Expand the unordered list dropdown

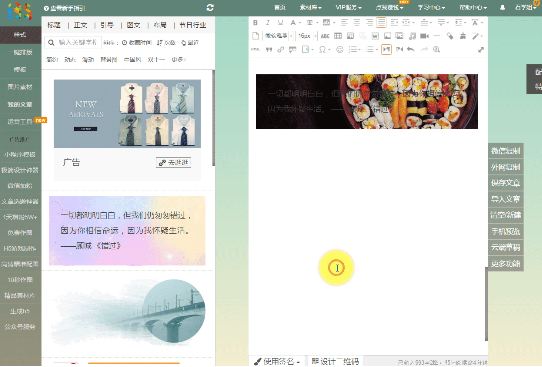click(377, 50)
